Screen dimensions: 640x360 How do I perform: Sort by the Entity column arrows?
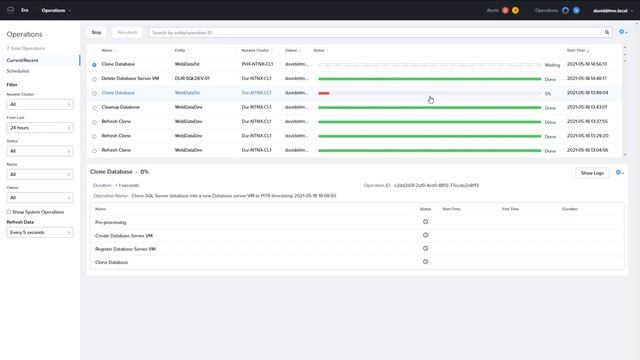[188, 51]
